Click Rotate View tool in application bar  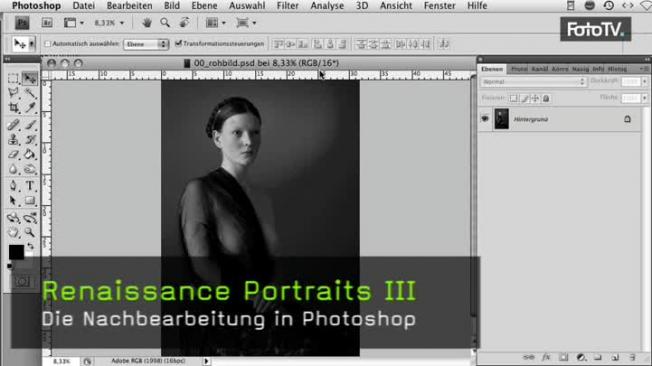click(184, 23)
